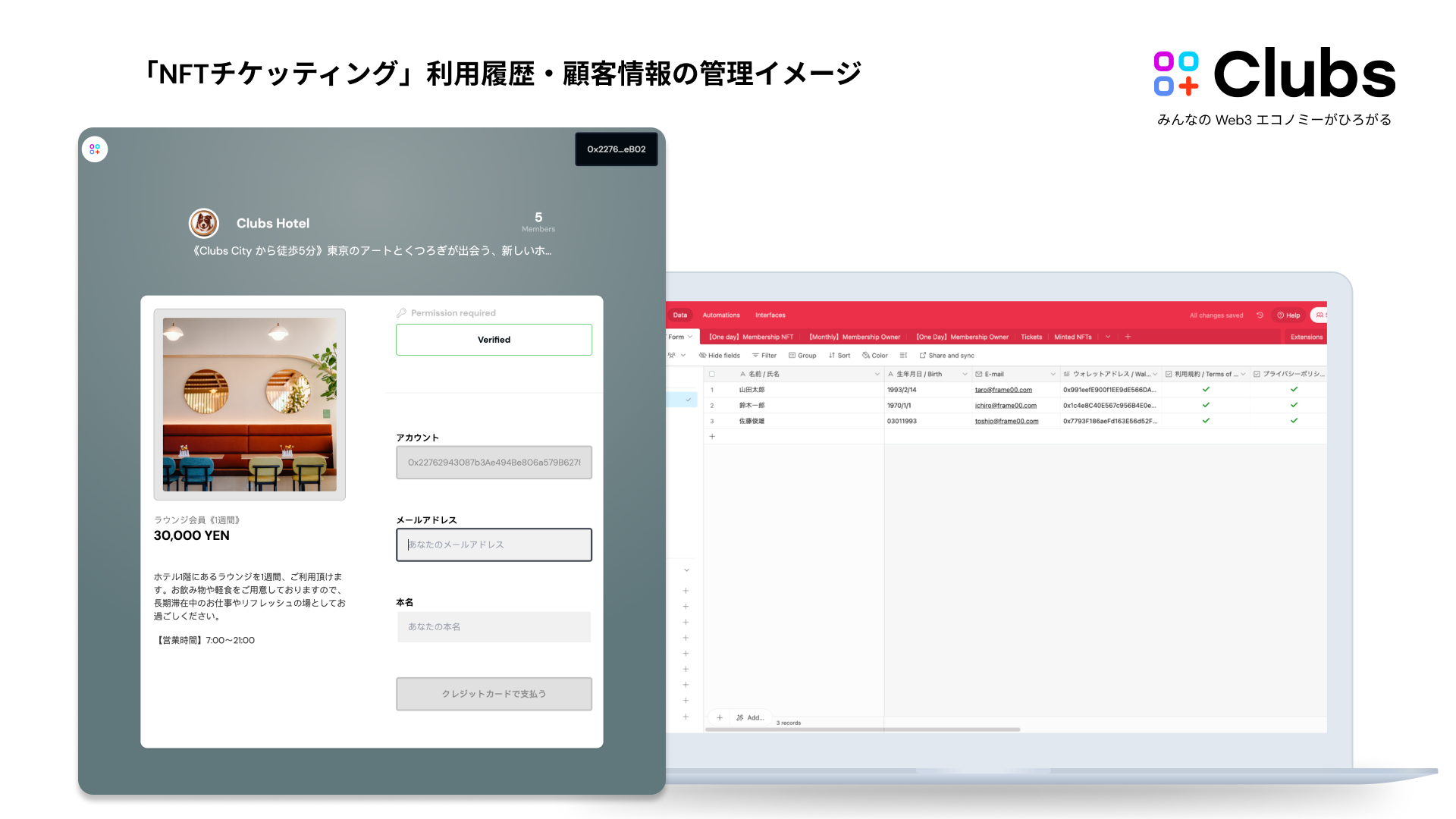The image size is (1456, 819).
Task: Click the plus button beside Add...
Action: [x=720, y=717]
